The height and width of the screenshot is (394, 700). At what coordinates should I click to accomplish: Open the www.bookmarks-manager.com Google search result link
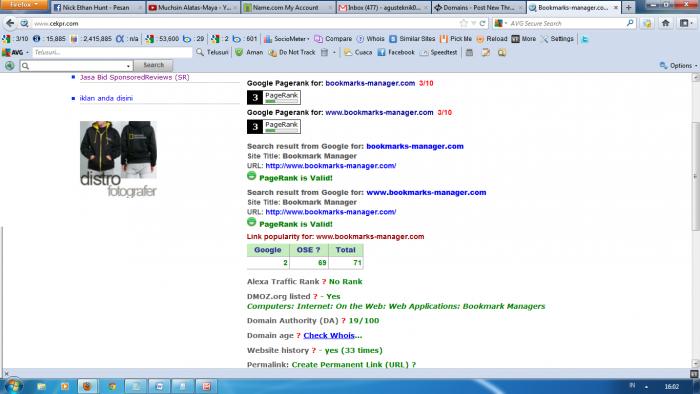click(x=426, y=192)
